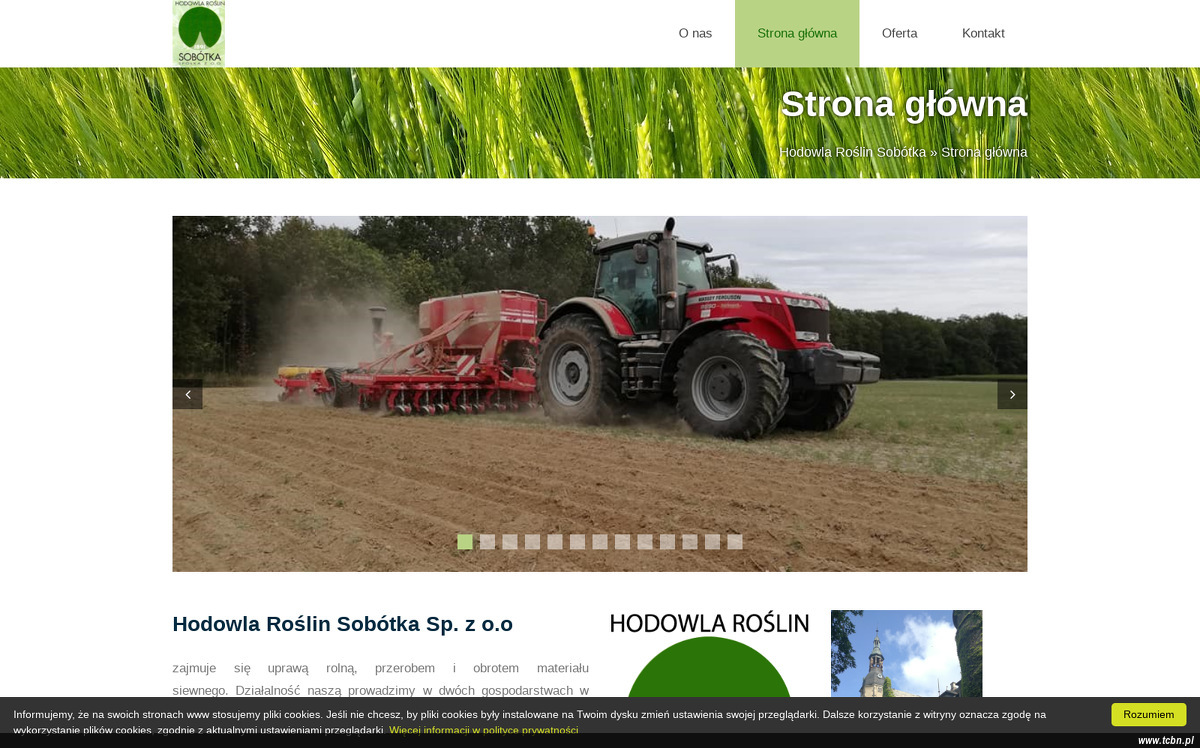Advance slider with right arrow

(1012, 394)
